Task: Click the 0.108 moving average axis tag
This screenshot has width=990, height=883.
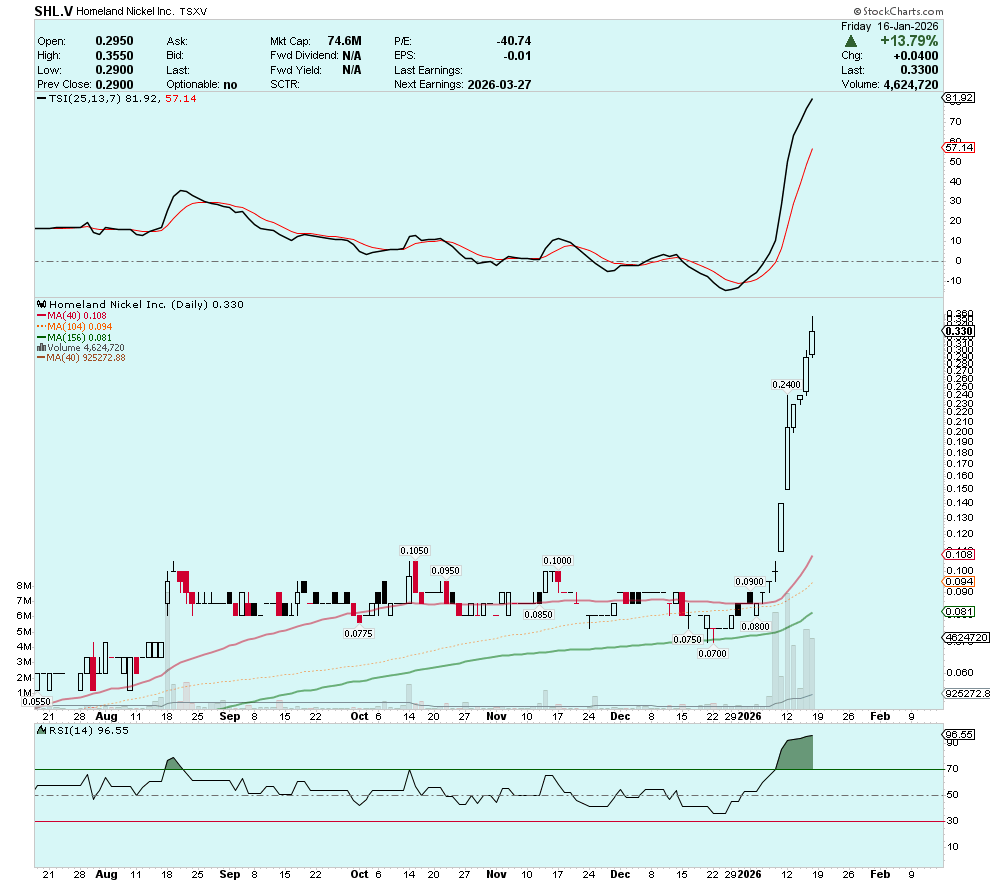Action: coord(958,554)
